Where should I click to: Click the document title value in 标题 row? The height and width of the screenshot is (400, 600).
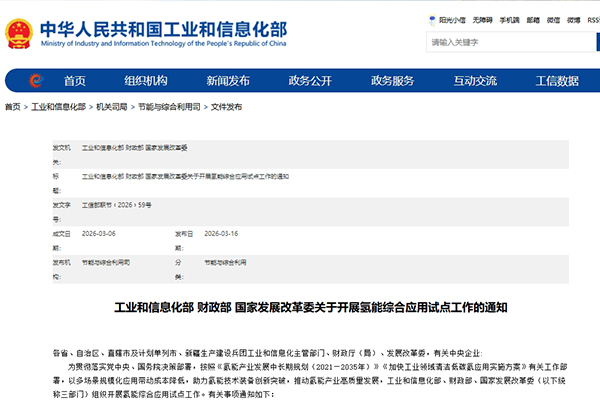tap(185, 176)
